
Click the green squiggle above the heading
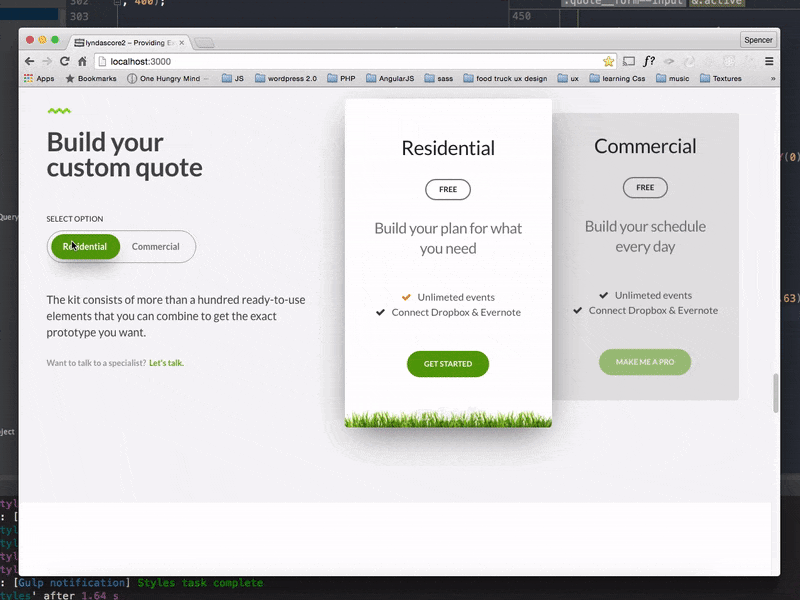point(59,110)
